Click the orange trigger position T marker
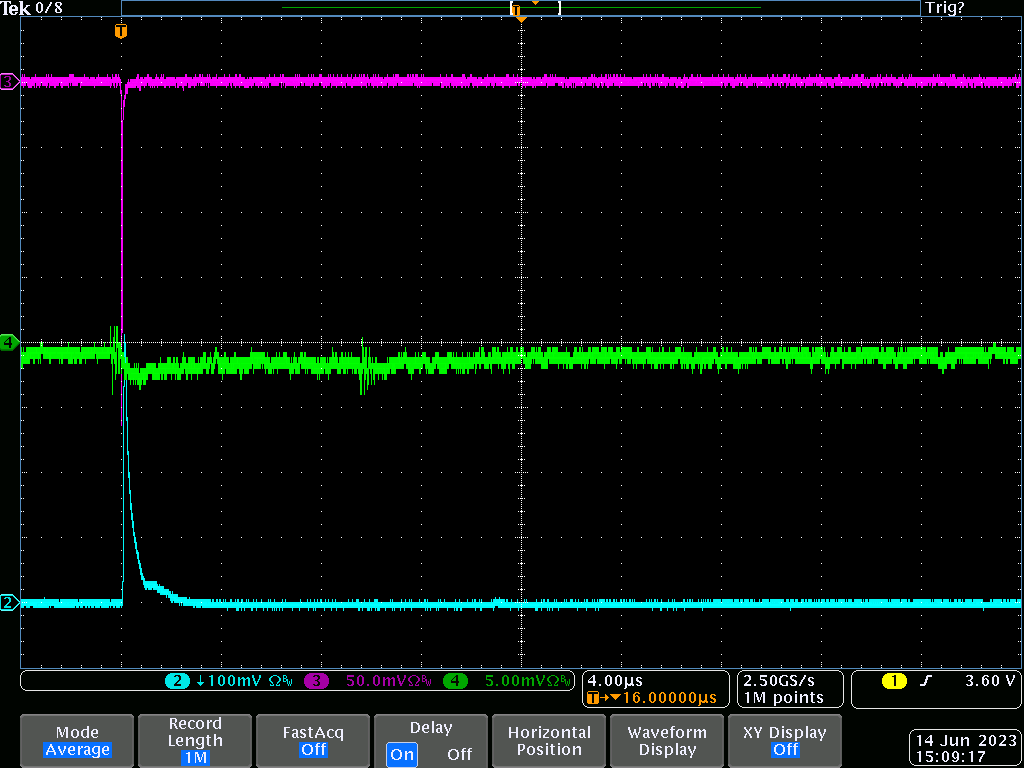This screenshot has width=1024, height=768. pos(121,32)
